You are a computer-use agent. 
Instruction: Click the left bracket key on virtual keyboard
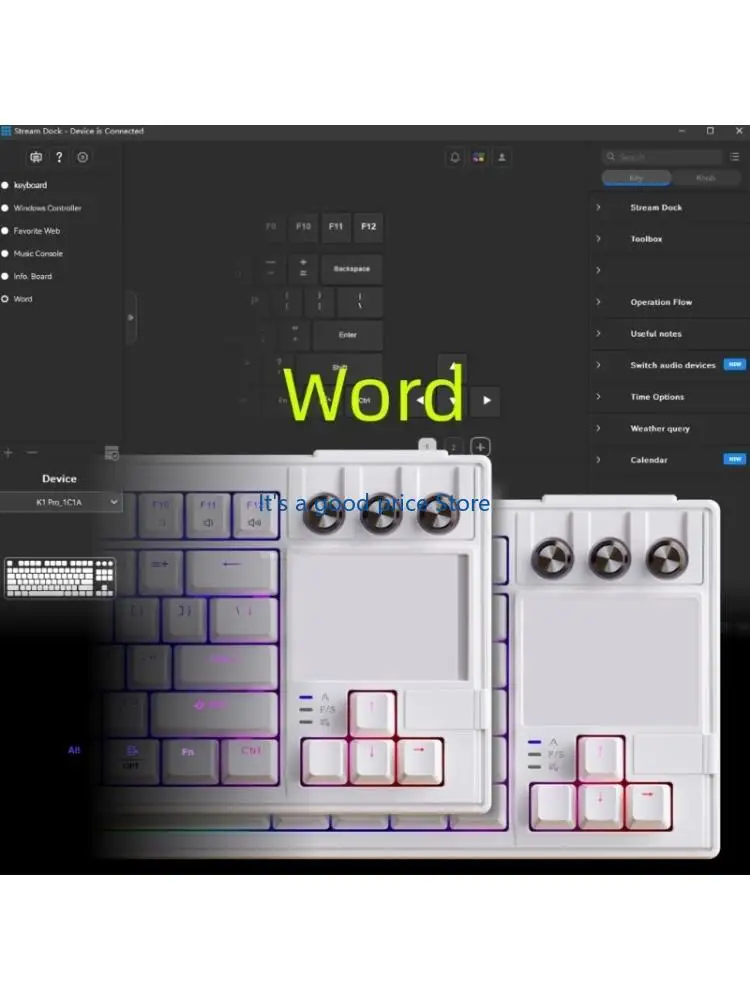pos(287,301)
